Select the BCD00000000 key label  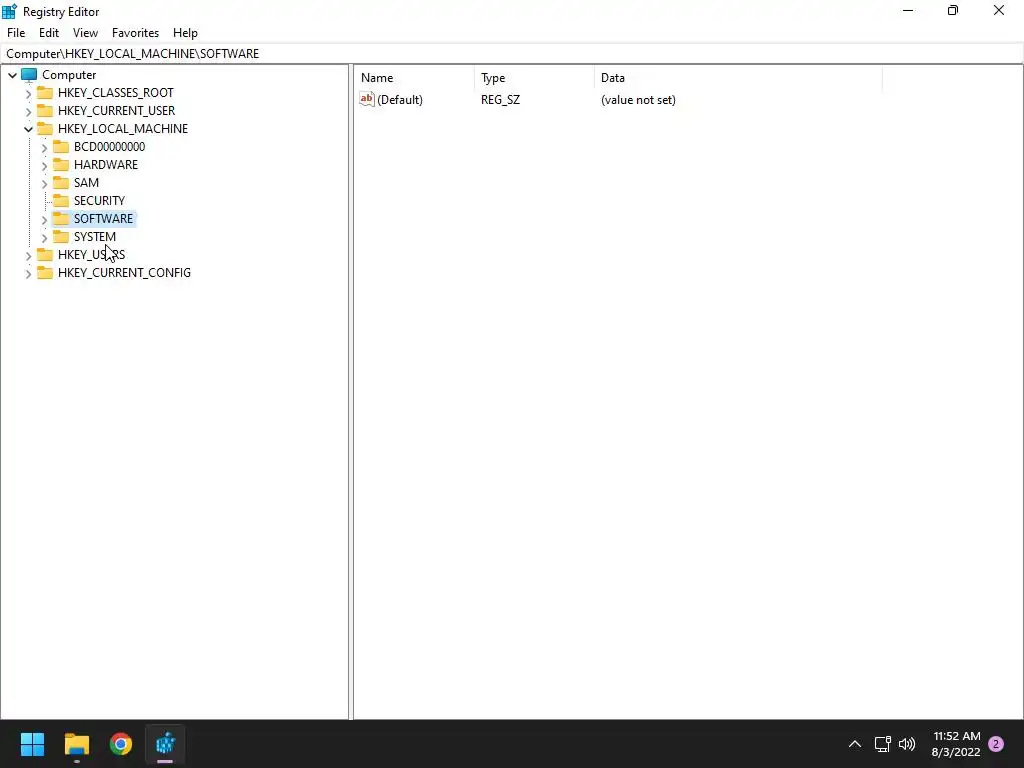[x=109, y=146]
